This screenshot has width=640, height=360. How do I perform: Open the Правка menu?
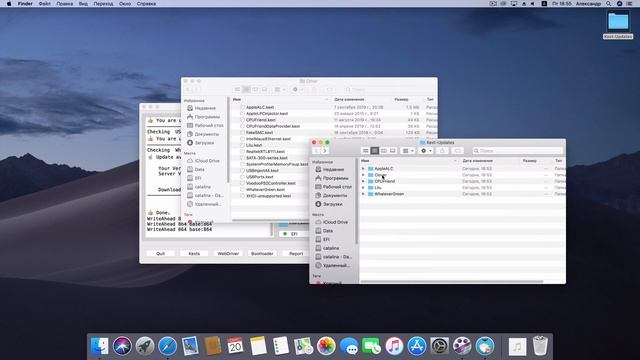64,4
